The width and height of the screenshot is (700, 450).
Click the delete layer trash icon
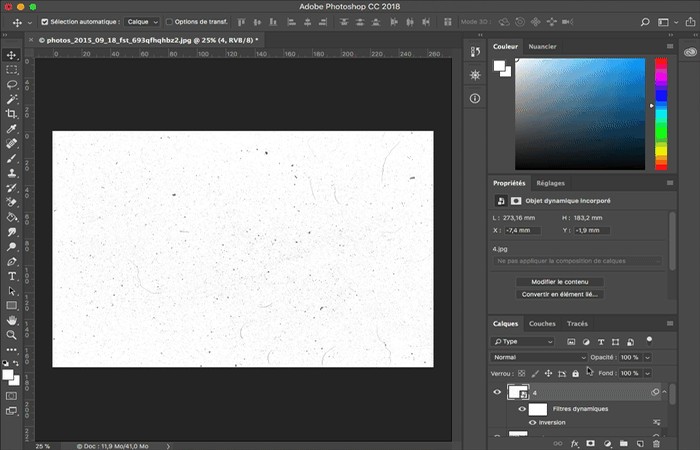[x=656, y=443]
